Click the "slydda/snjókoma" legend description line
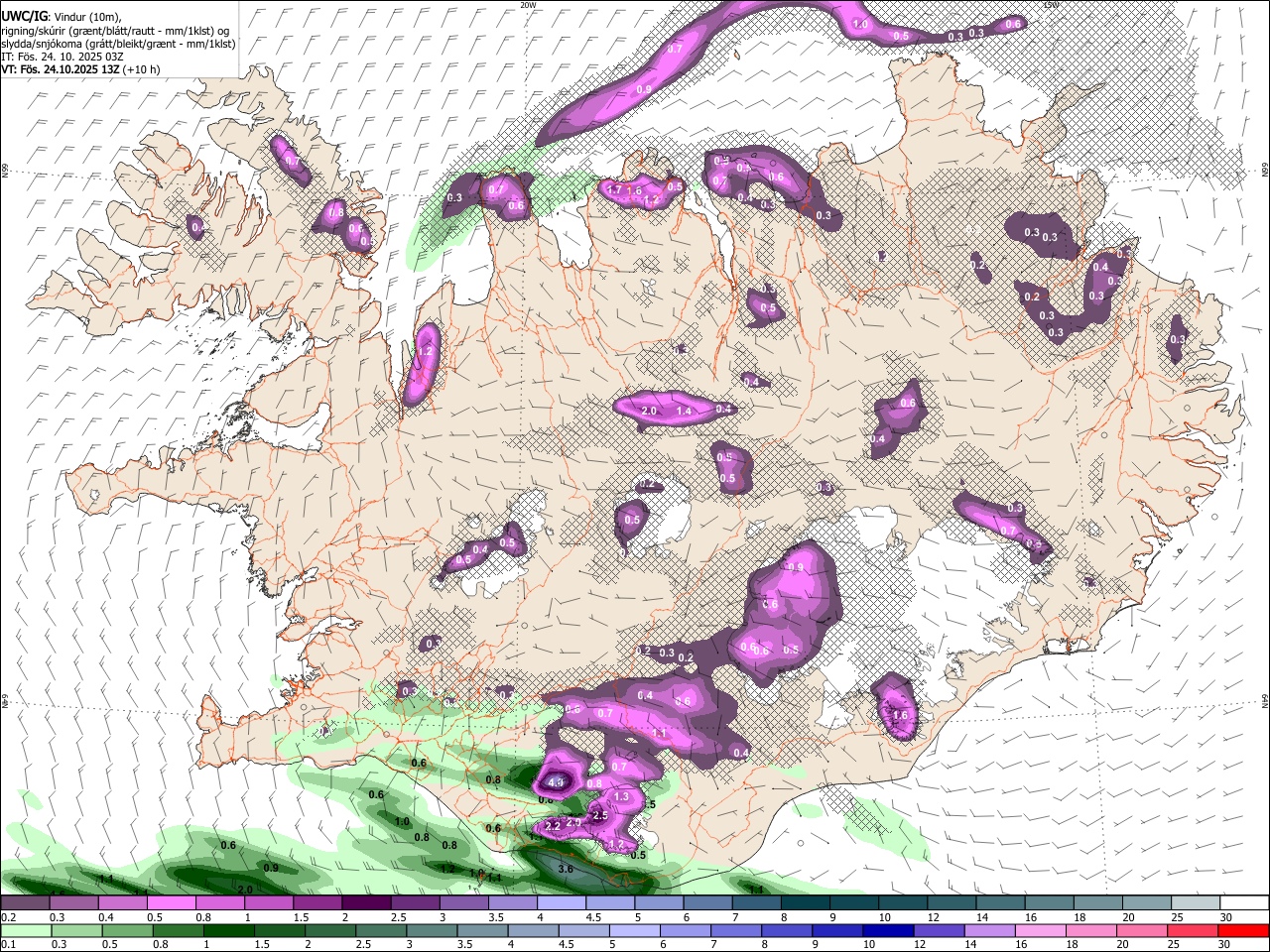1270x952 pixels. click(x=118, y=44)
